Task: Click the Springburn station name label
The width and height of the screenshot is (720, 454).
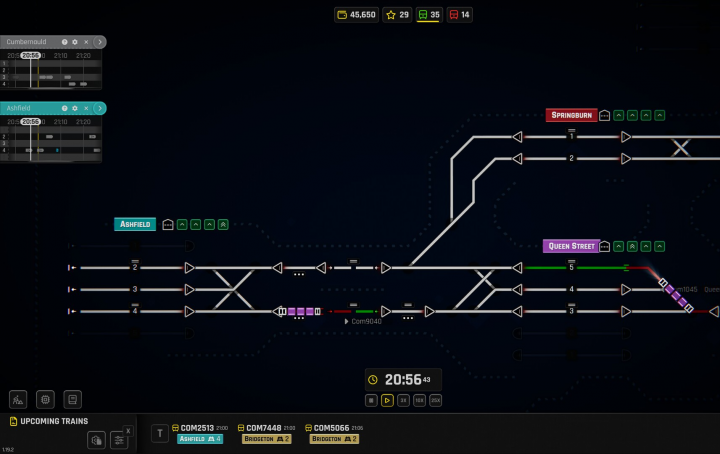Action: pos(571,115)
